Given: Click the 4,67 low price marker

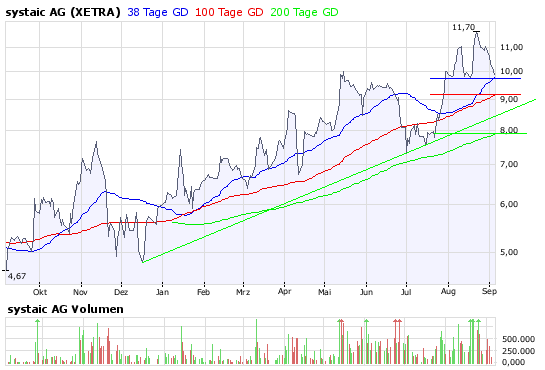Looking at the screenshot, I should [x=17, y=276].
